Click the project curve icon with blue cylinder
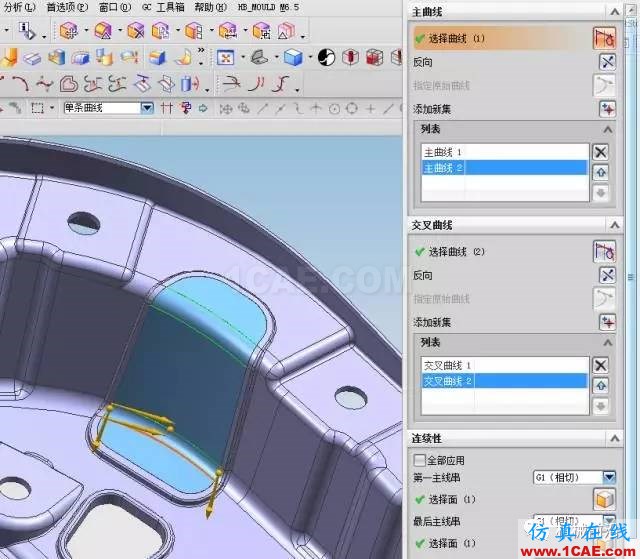The image size is (640, 559). click(x=190, y=84)
